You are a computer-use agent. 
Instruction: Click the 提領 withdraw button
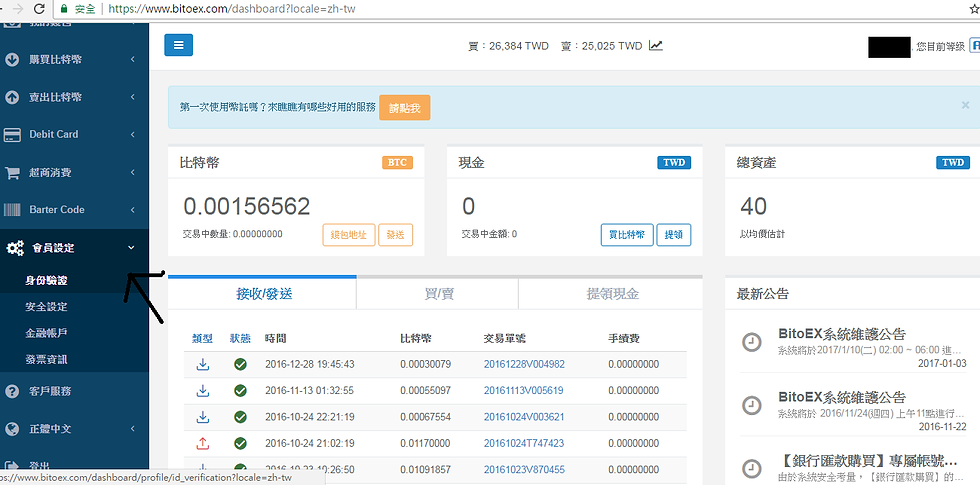(674, 235)
